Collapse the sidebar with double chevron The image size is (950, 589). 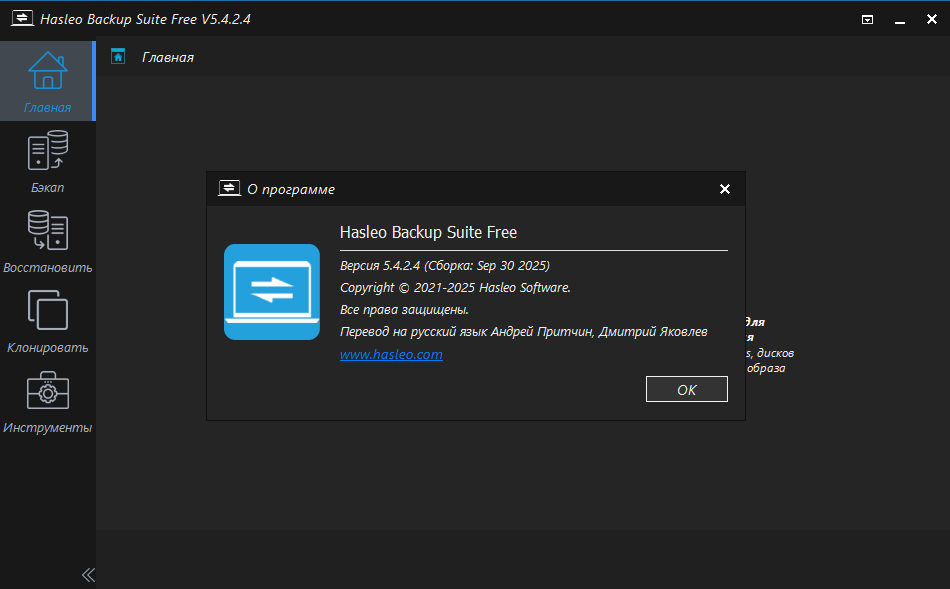[x=88, y=574]
